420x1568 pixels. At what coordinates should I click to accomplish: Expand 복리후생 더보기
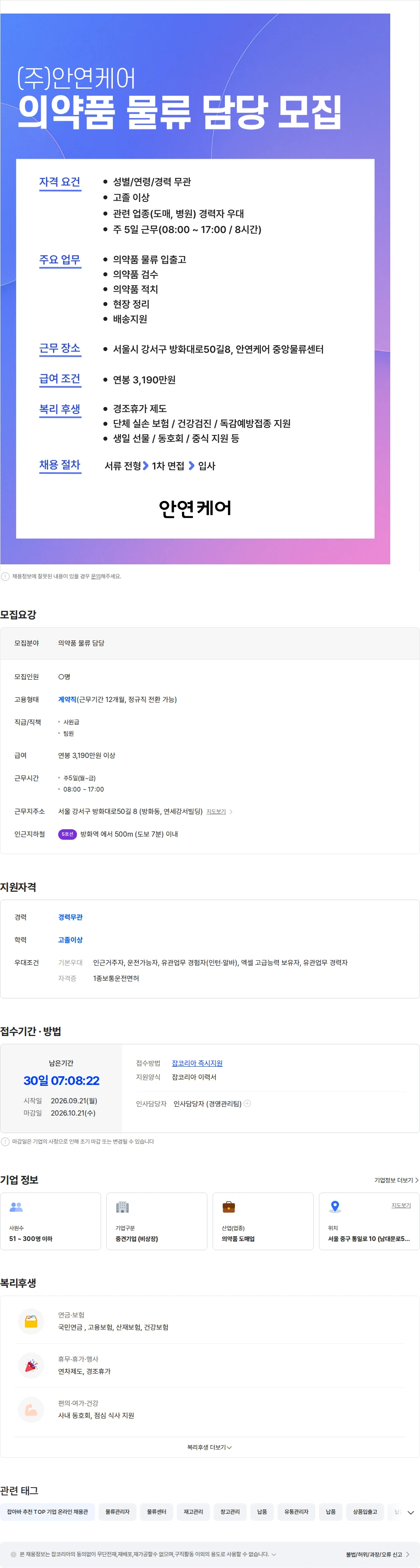pyautogui.click(x=209, y=1447)
